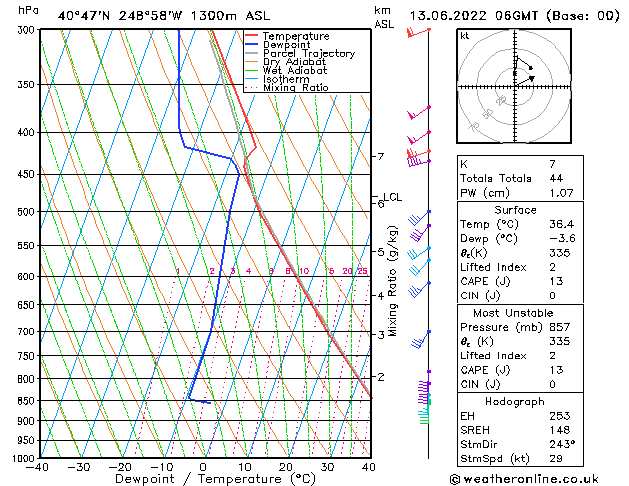Click the 3 km altitude label

coord(381,334)
